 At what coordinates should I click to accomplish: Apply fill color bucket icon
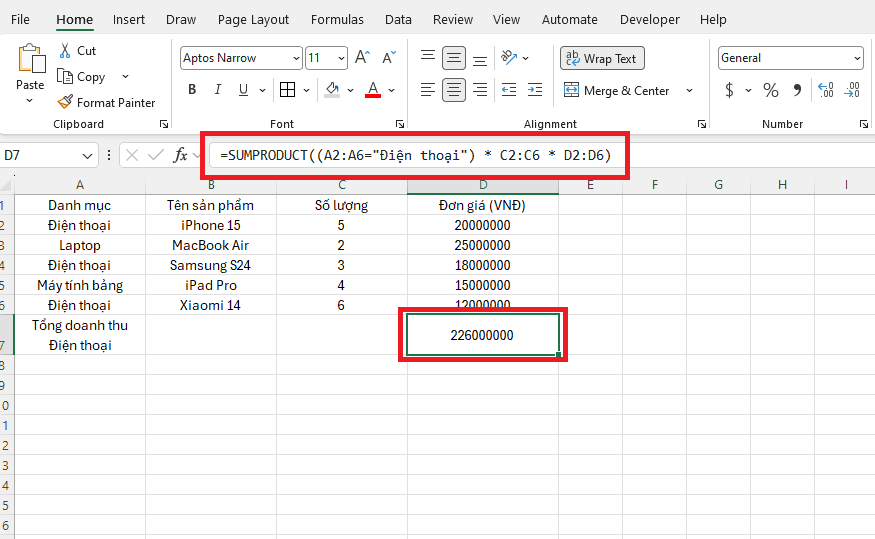pyautogui.click(x=332, y=90)
